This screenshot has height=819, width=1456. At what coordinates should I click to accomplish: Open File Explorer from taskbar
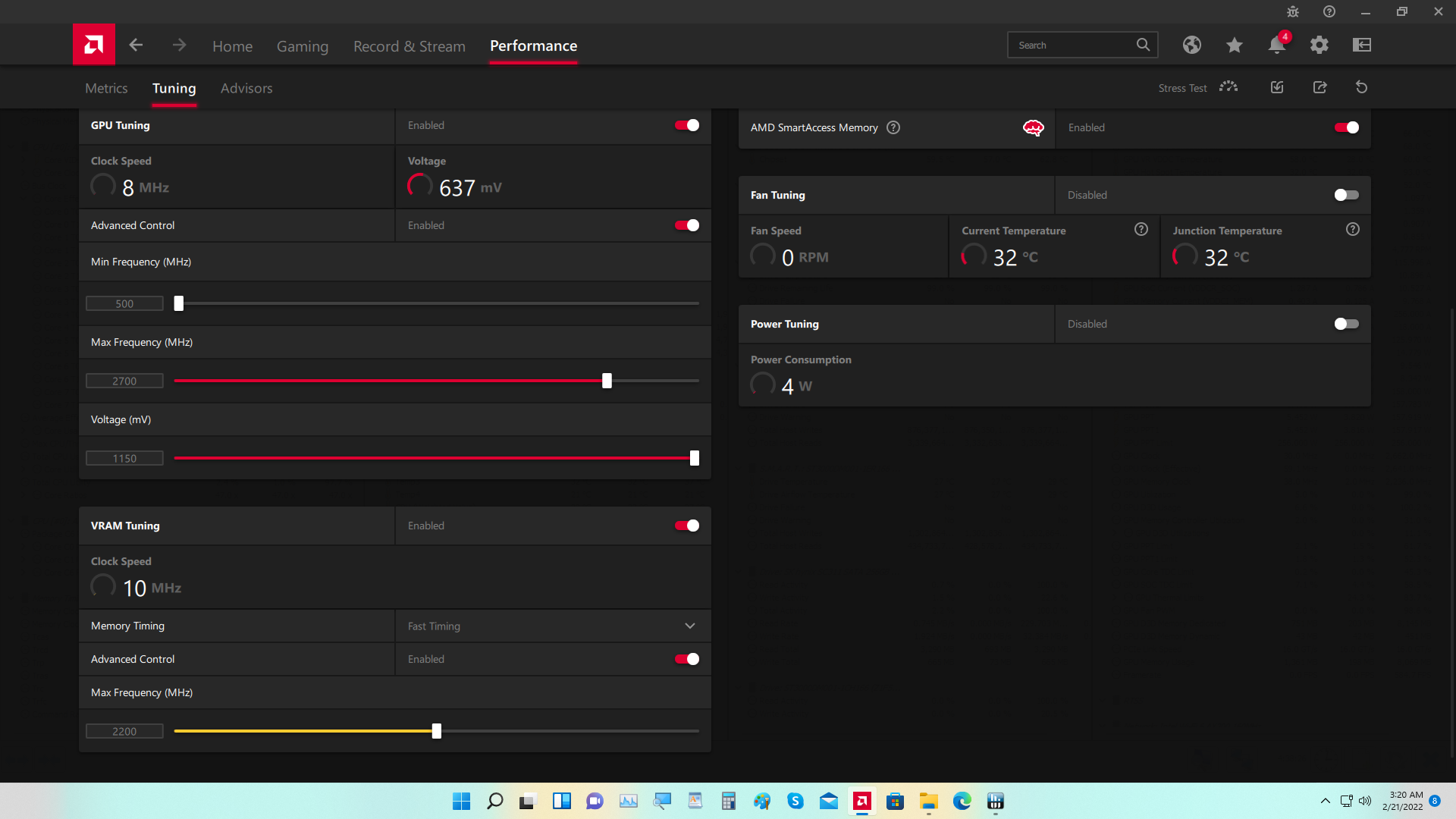(929, 801)
